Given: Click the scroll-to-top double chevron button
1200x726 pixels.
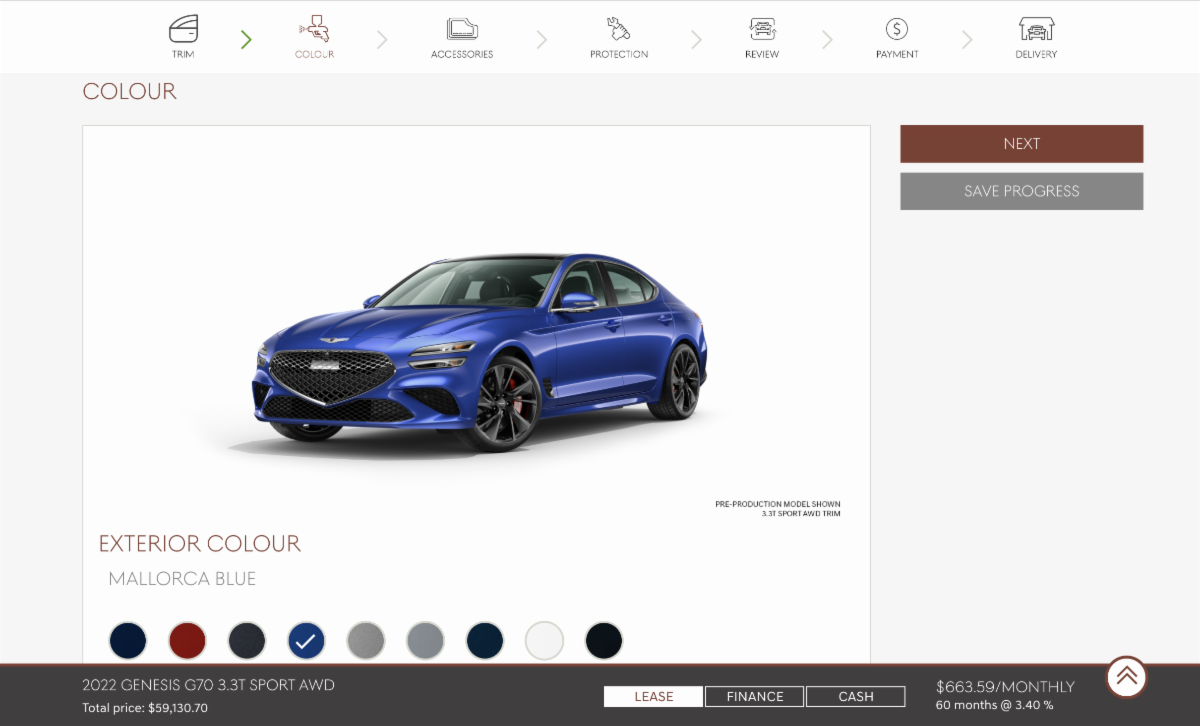Looking at the screenshot, I should tap(1127, 677).
